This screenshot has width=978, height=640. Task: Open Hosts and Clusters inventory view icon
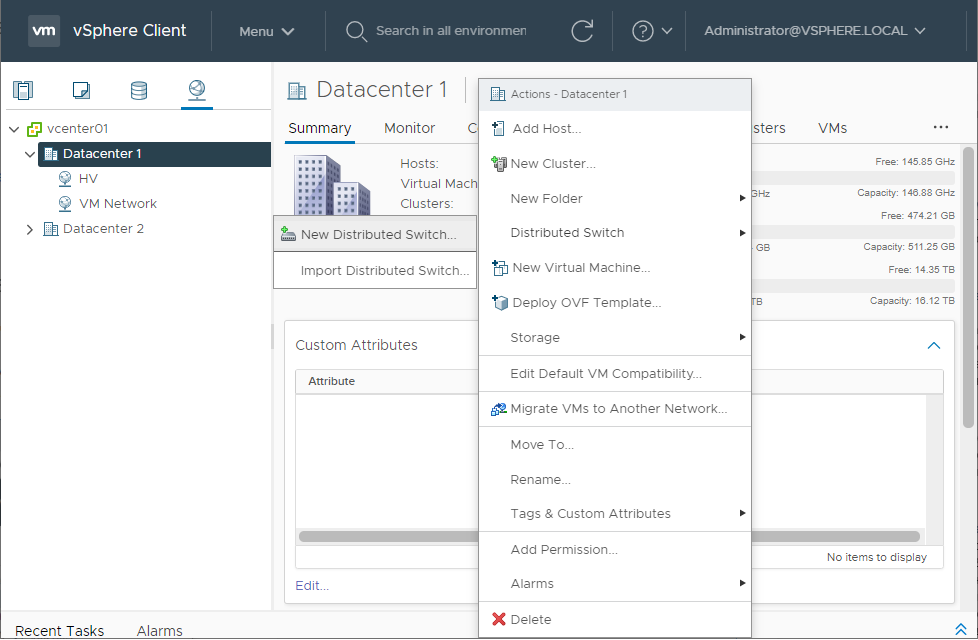(x=23, y=90)
